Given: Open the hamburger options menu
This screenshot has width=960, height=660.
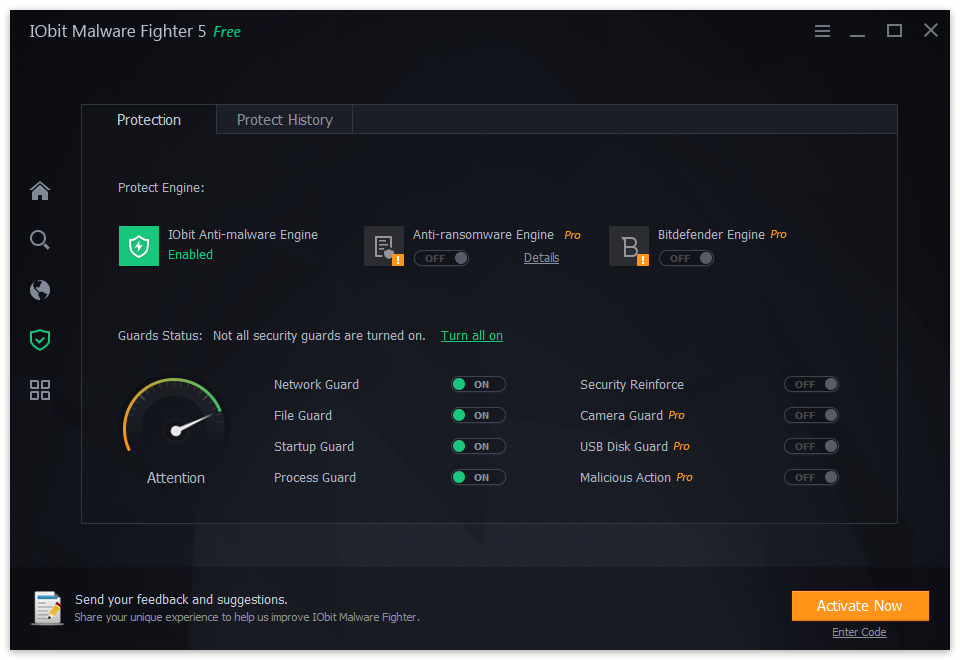Looking at the screenshot, I should pyautogui.click(x=822, y=31).
